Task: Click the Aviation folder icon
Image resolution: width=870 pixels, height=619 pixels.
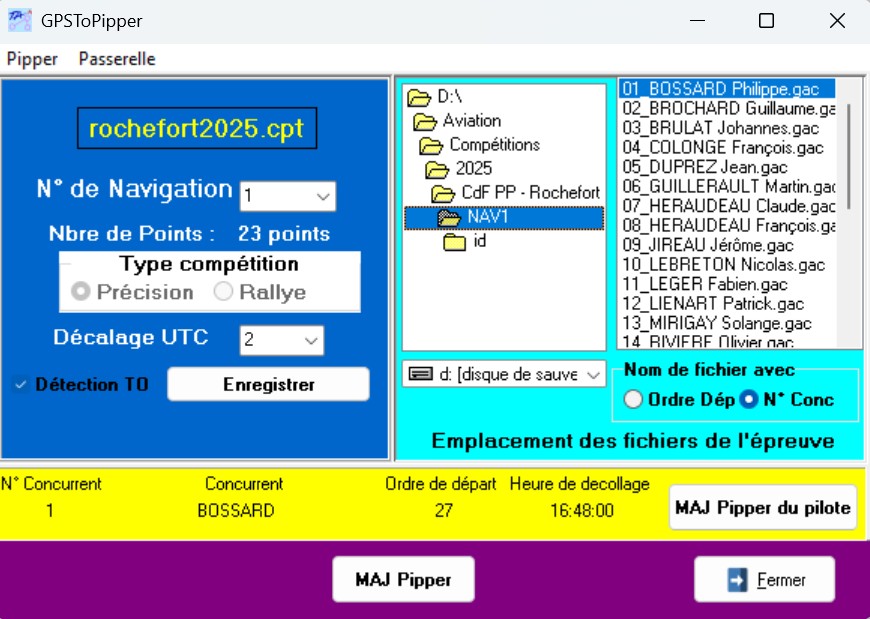Action: pyautogui.click(x=427, y=121)
